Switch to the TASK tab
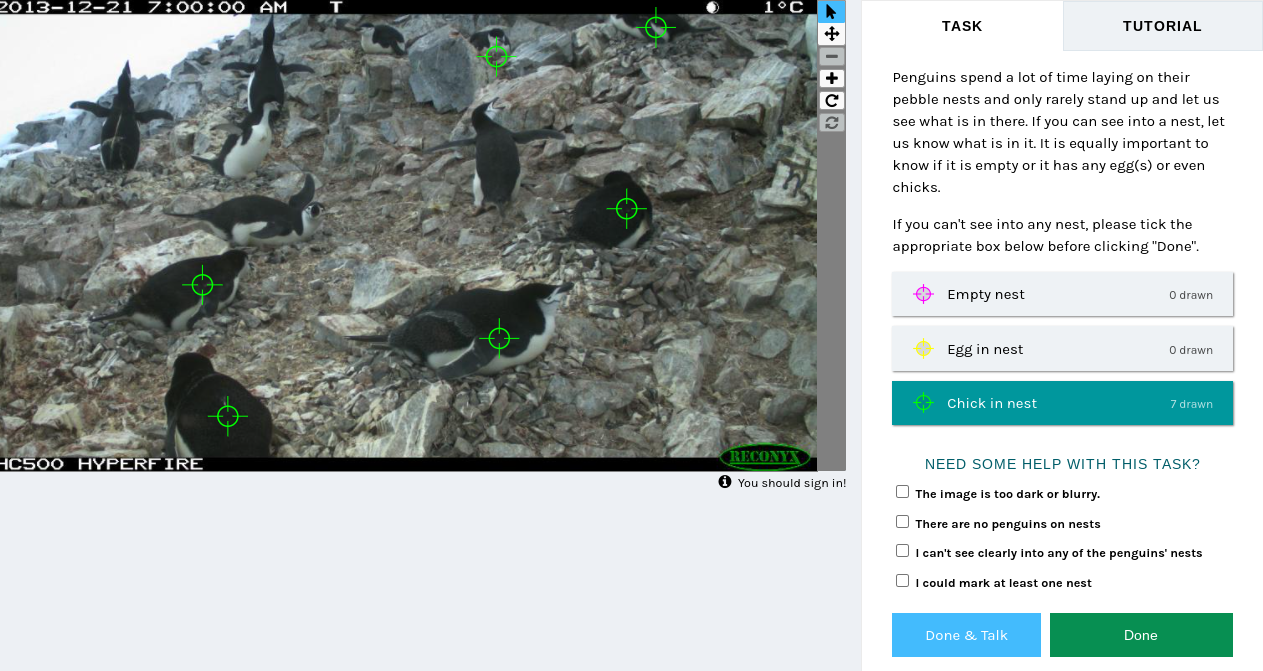The width and height of the screenshot is (1263, 671). [x=962, y=26]
